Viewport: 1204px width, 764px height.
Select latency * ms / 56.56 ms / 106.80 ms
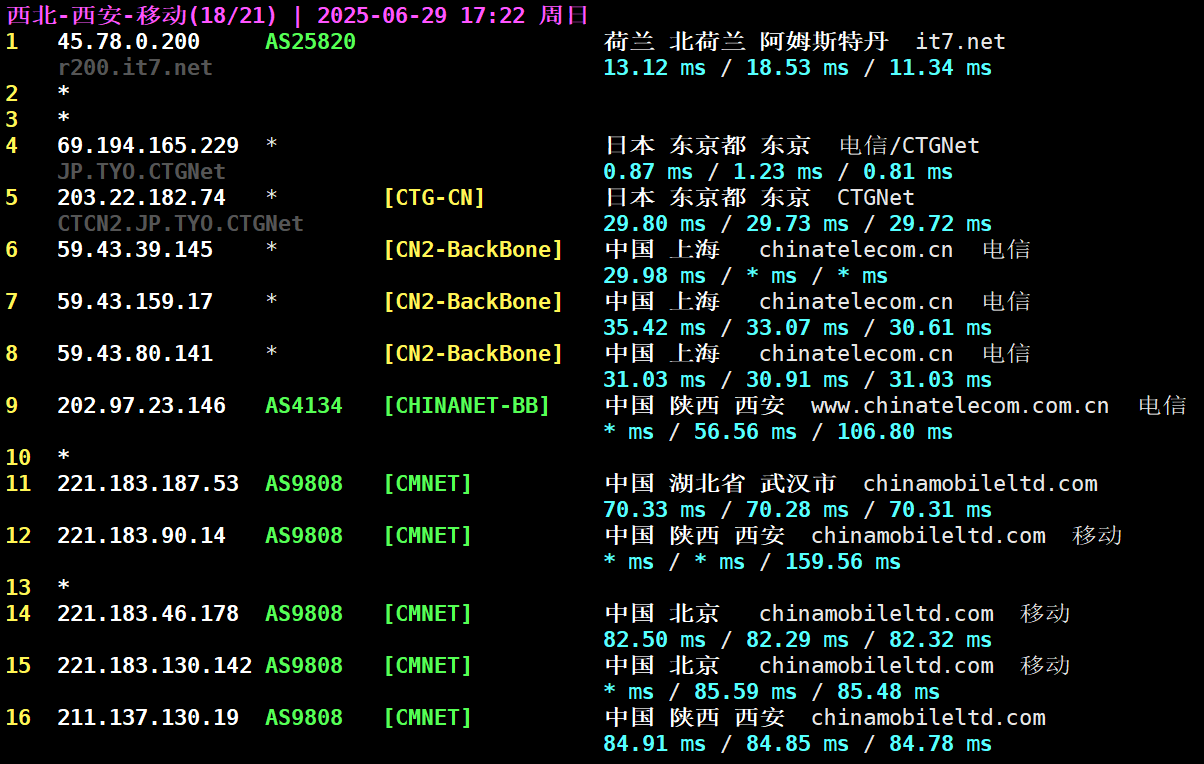click(x=778, y=431)
